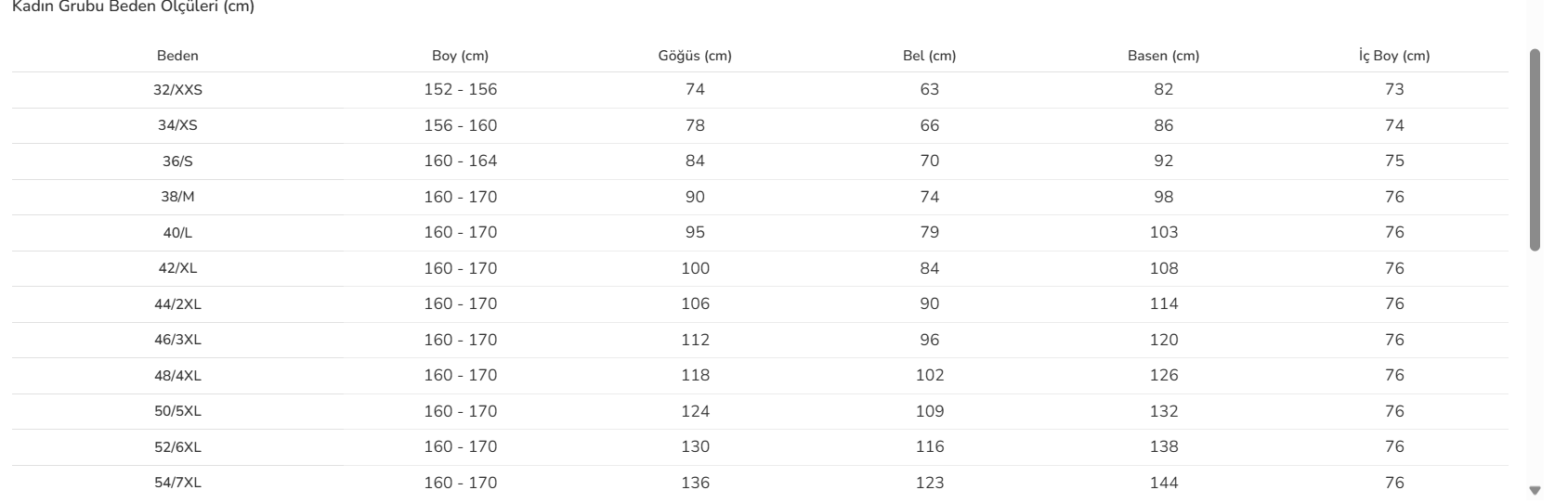Image resolution: width=1568 pixels, height=503 pixels.
Task: Click the 54/7XL size row label
Action: [177, 483]
